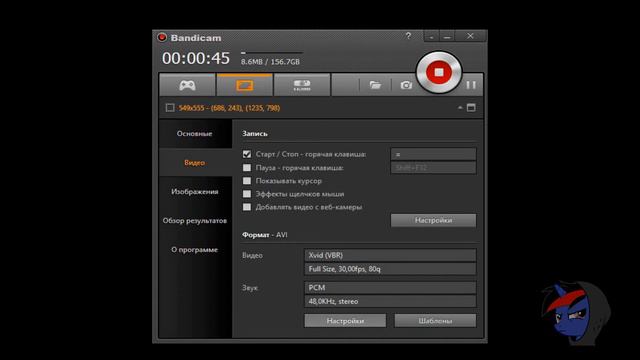Click the 48,0KHz, stereo field
The height and width of the screenshot is (360, 640).
[x=390, y=301]
